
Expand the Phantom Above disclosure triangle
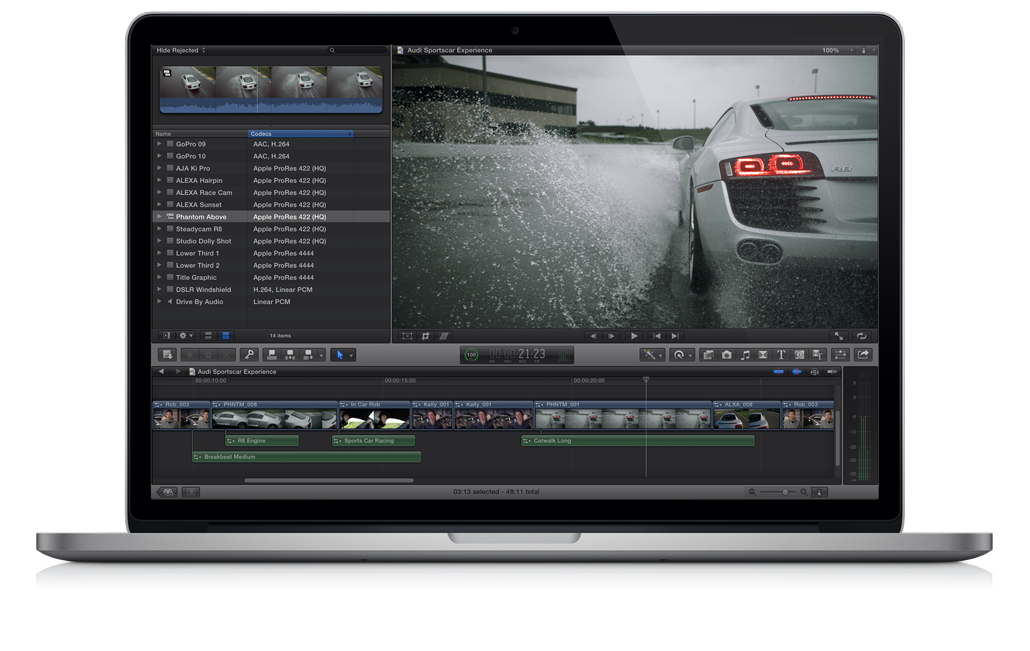(x=159, y=216)
